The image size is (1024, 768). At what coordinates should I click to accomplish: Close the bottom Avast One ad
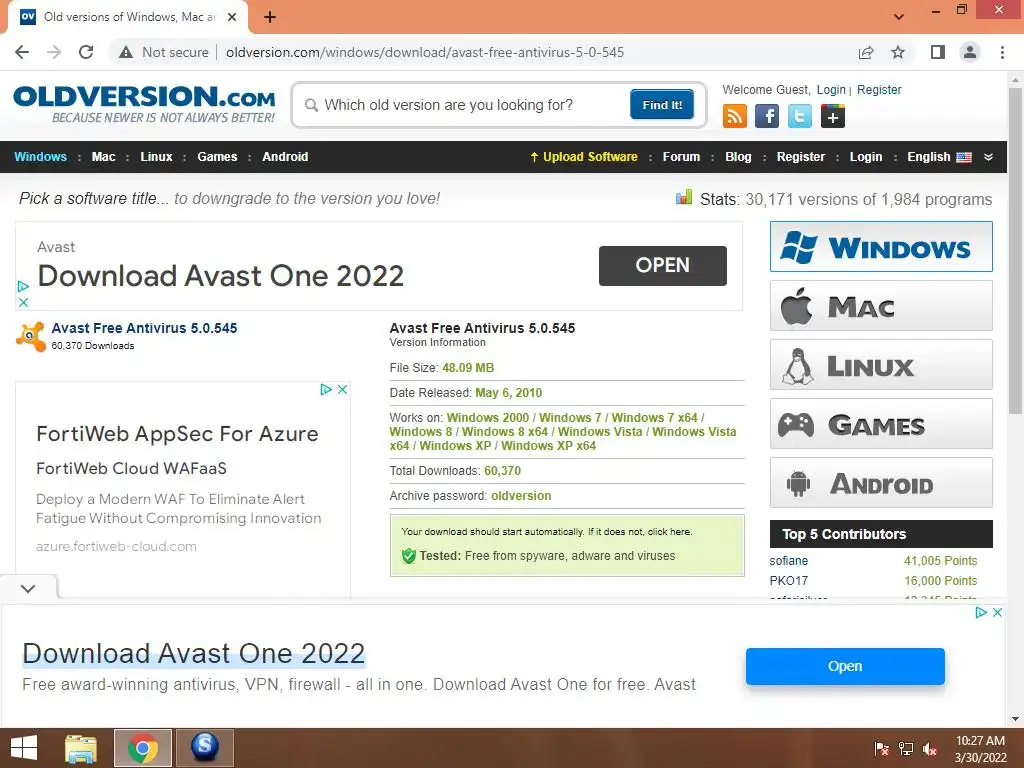[x=997, y=613]
